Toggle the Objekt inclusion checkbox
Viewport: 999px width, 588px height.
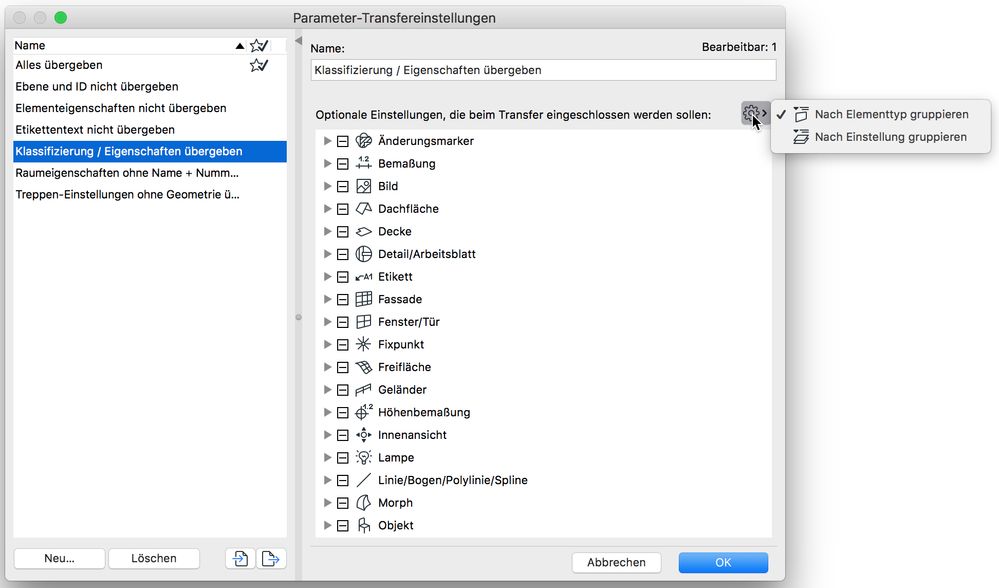tap(341, 525)
